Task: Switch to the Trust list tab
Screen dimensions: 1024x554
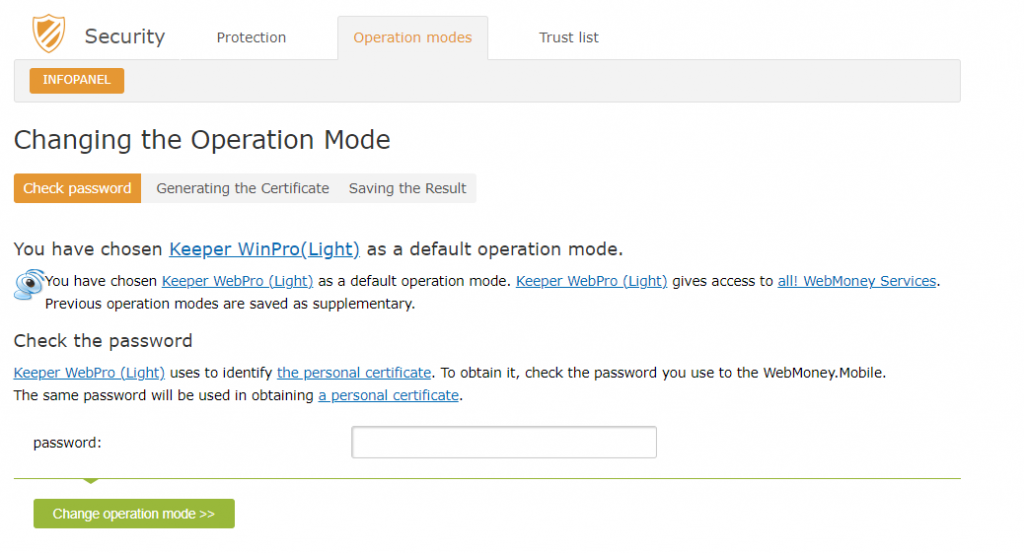Action: (x=568, y=38)
